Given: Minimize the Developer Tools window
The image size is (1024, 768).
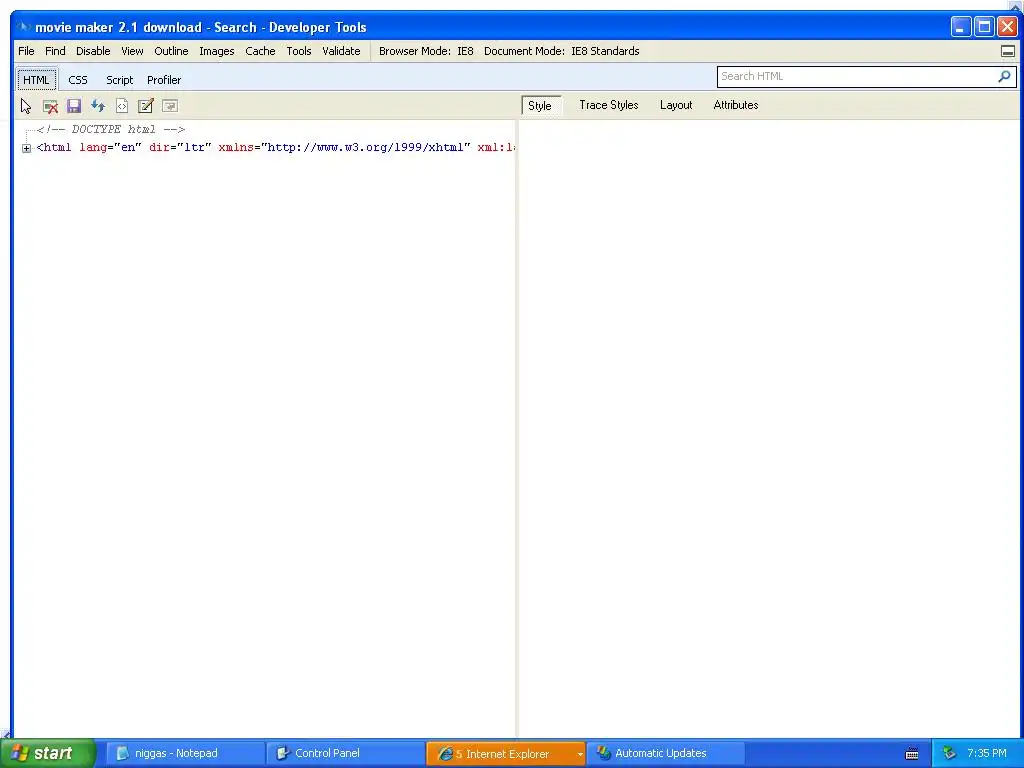Looking at the screenshot, I should coord(961,27).
